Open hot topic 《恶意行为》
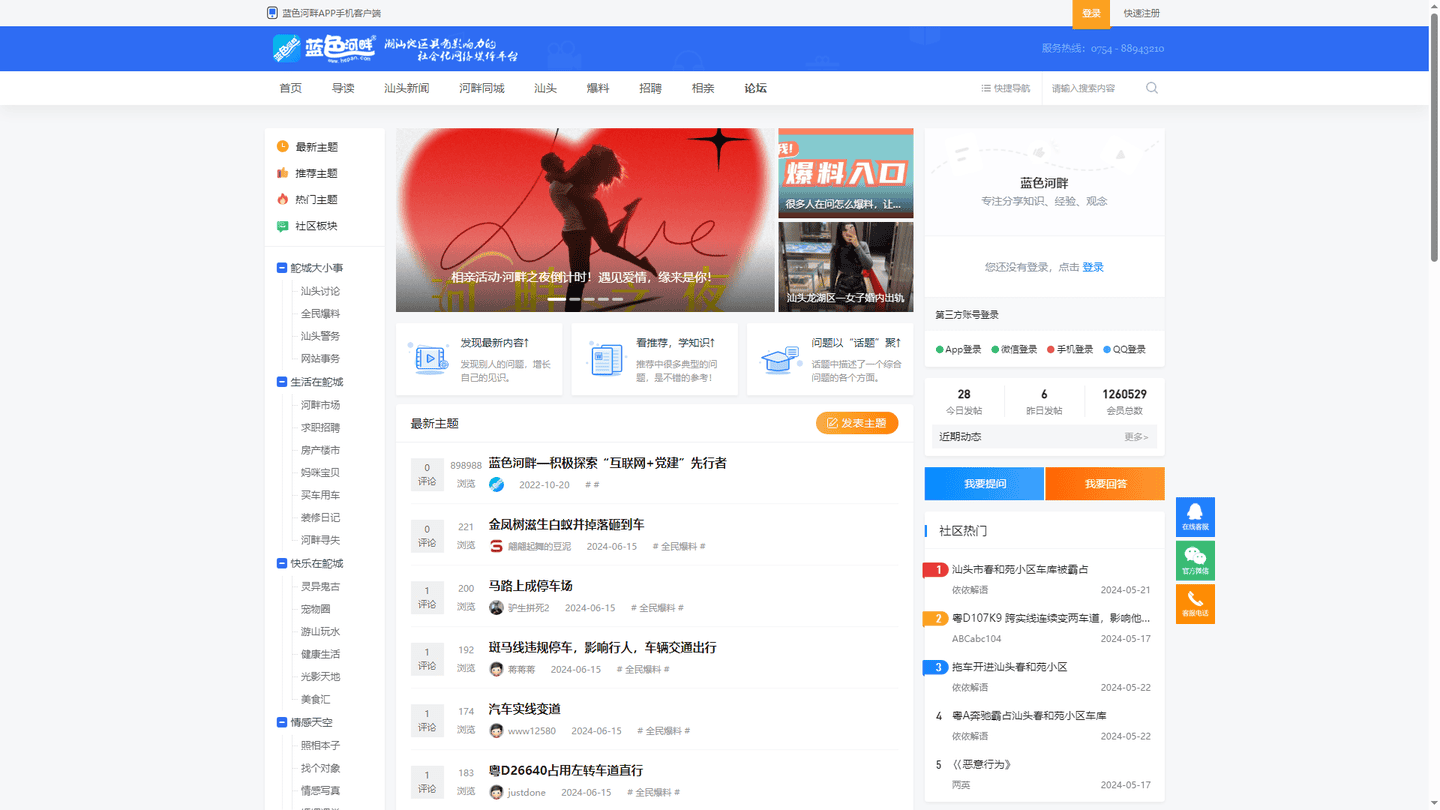Viewport: 1440px width, 810px height. (982, 764)
